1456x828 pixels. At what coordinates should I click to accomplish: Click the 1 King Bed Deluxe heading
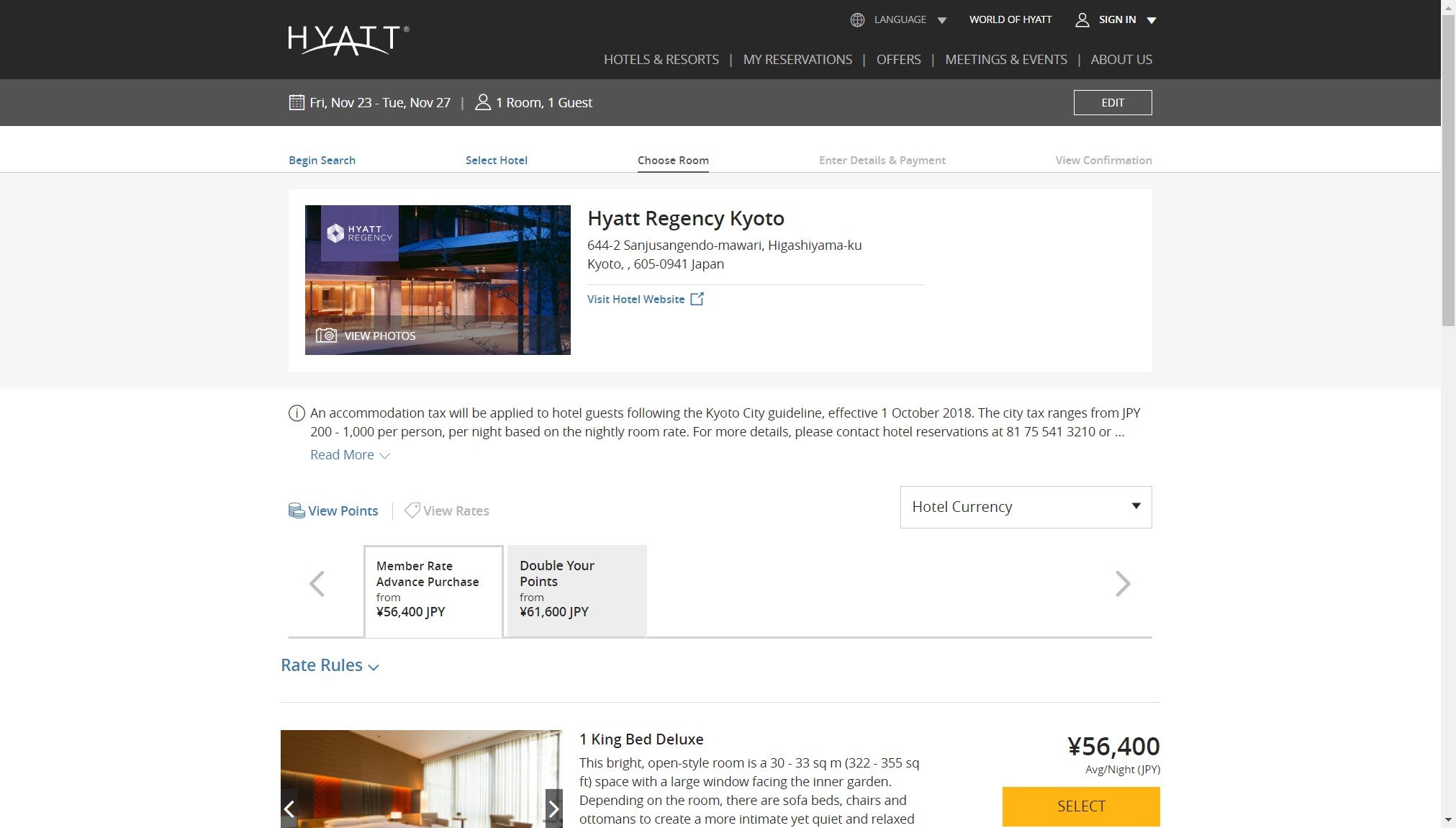641,739
